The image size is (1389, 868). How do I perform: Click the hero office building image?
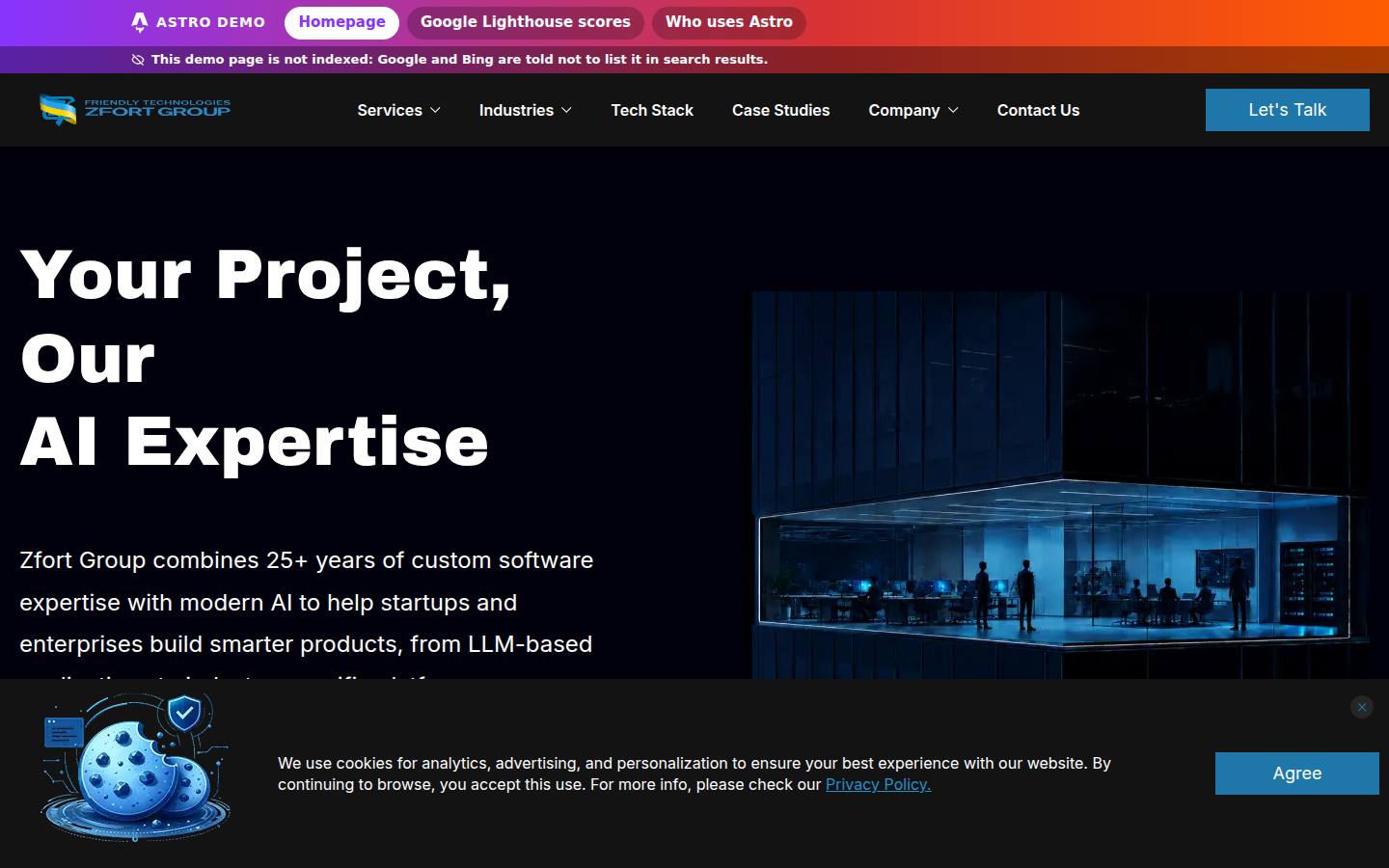[1061, 485]
